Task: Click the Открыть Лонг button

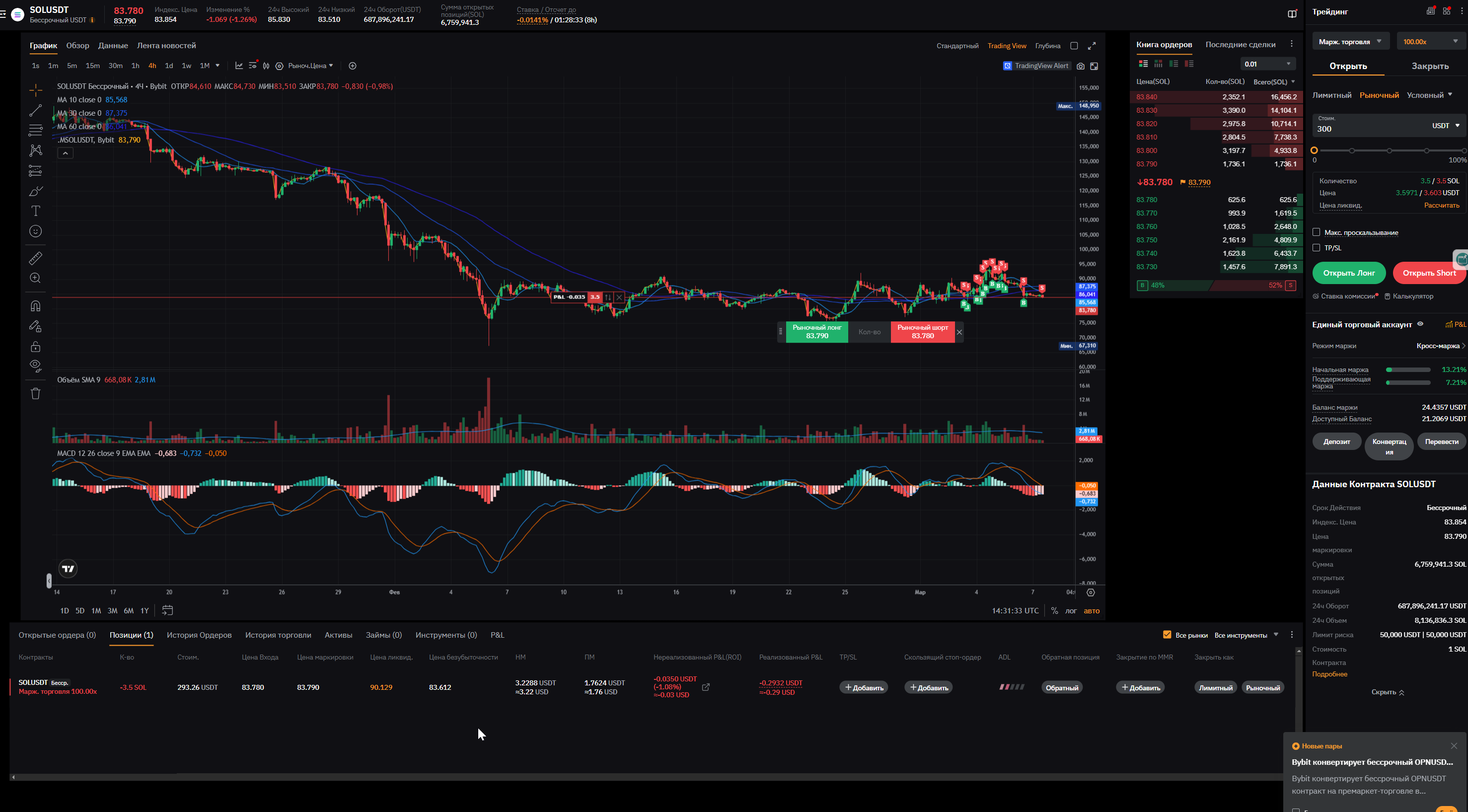Action: (1348, 273)
